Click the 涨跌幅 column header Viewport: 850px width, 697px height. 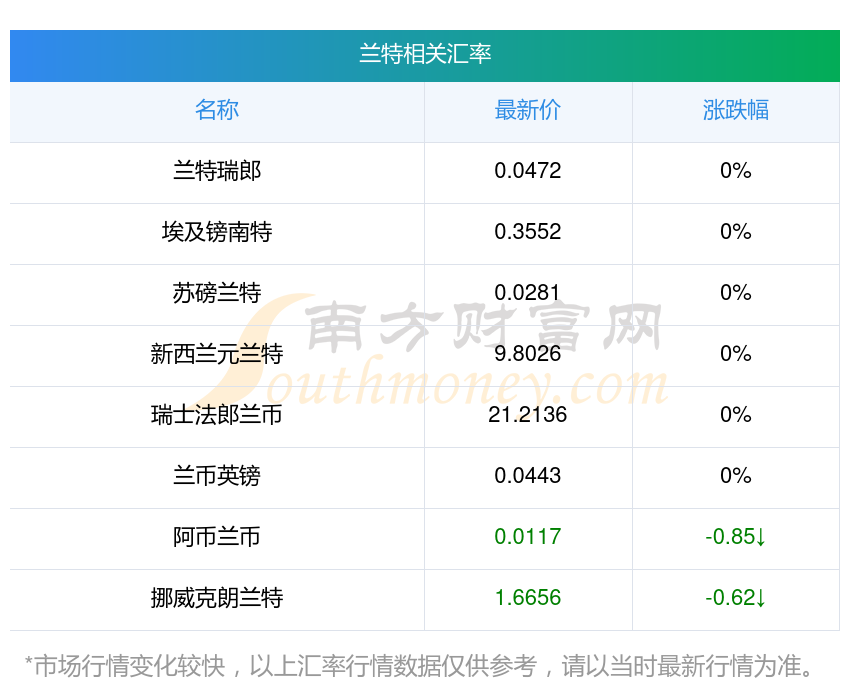coord(736,110)
